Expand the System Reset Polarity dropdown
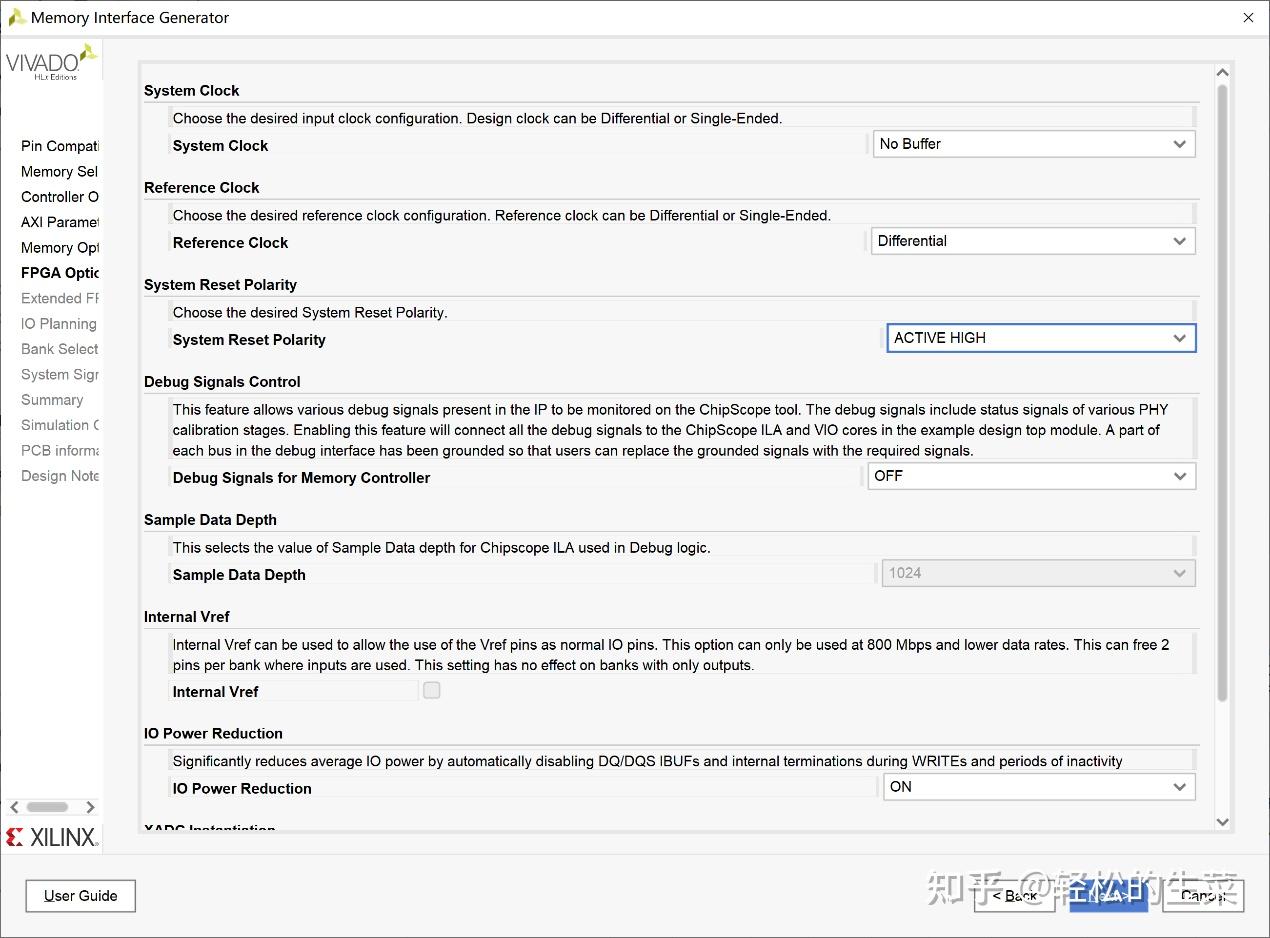 click(1041, 338)
